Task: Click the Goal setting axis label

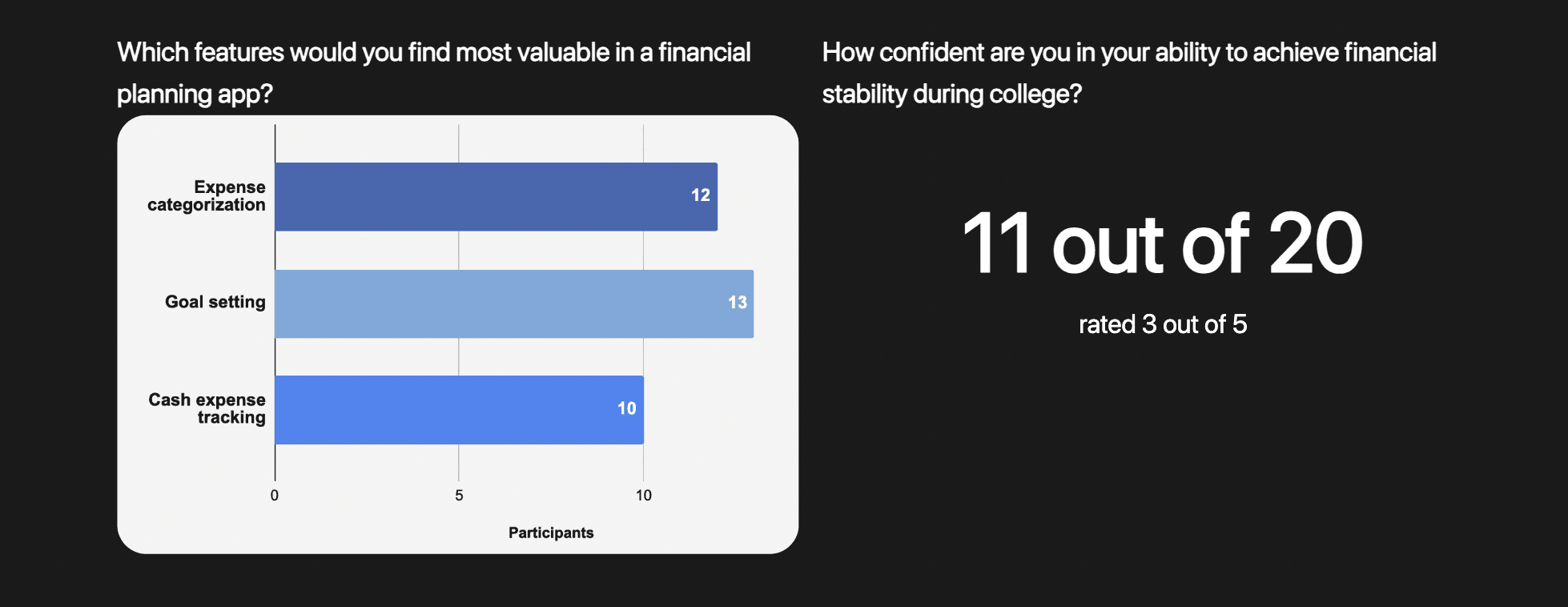Action: (x=215, y=302)
